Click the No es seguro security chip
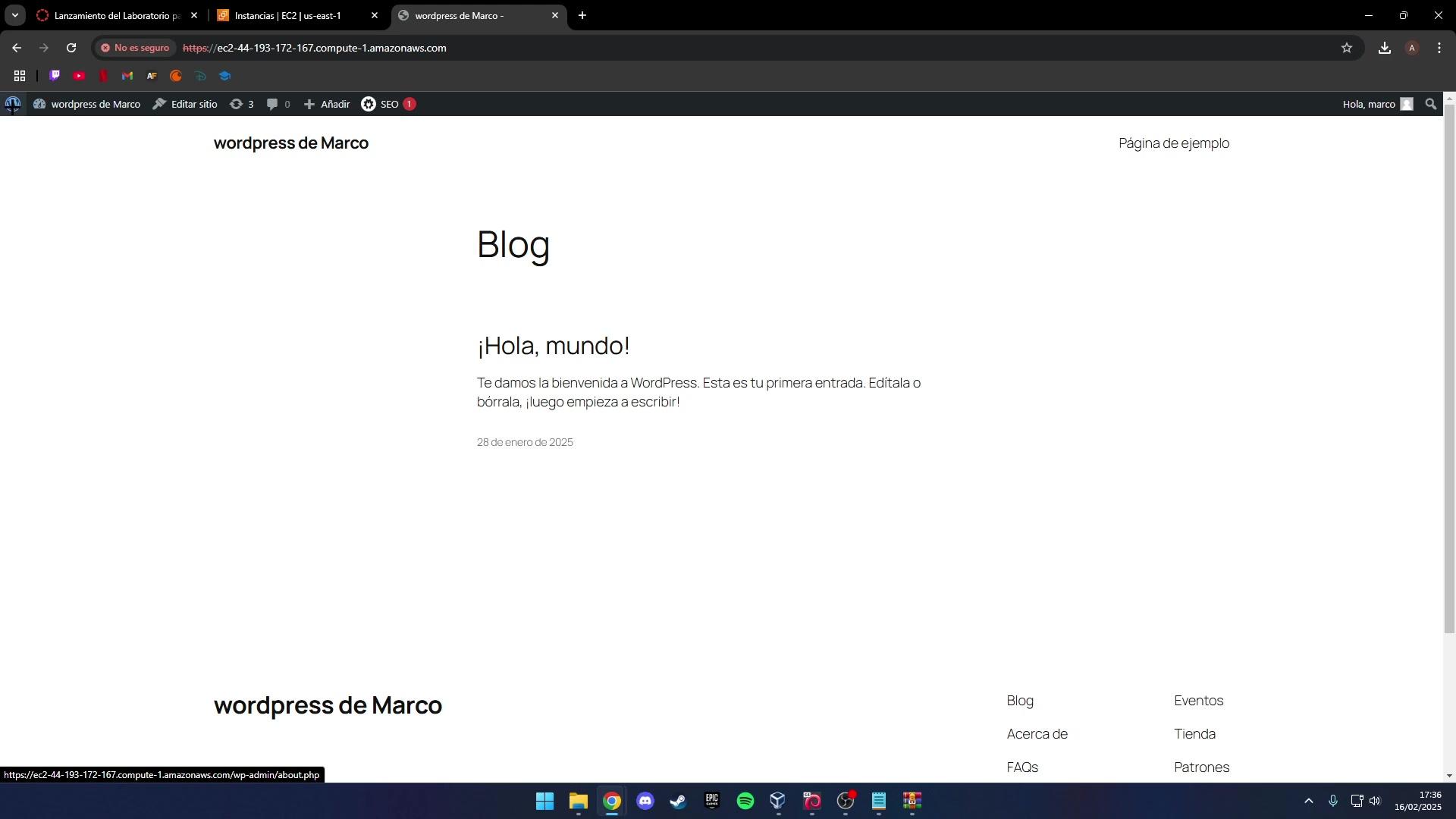 pyautogui.click(x=135, y=48)
